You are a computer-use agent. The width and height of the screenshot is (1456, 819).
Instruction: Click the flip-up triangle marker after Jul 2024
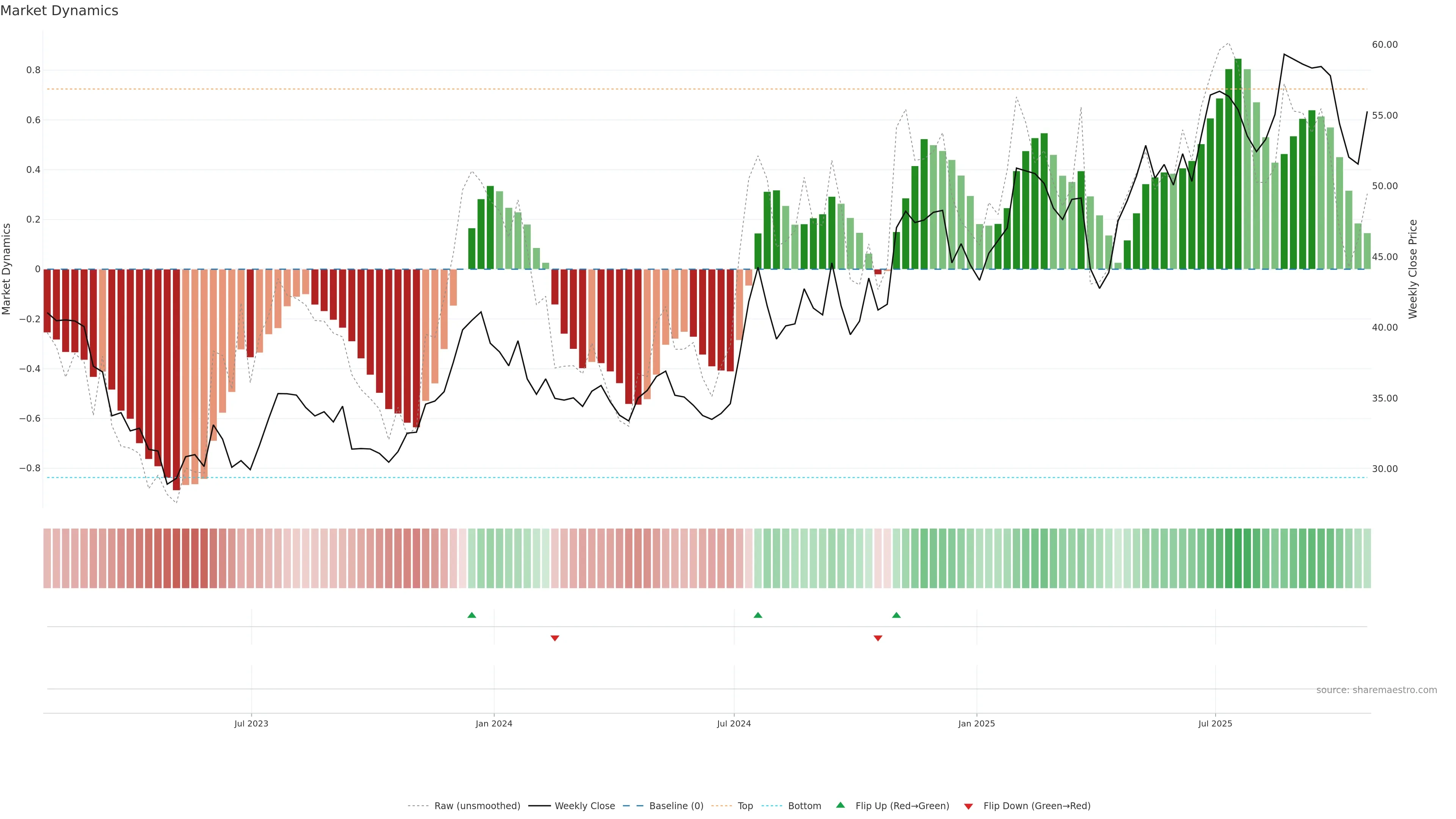click(x=758, y=615)
